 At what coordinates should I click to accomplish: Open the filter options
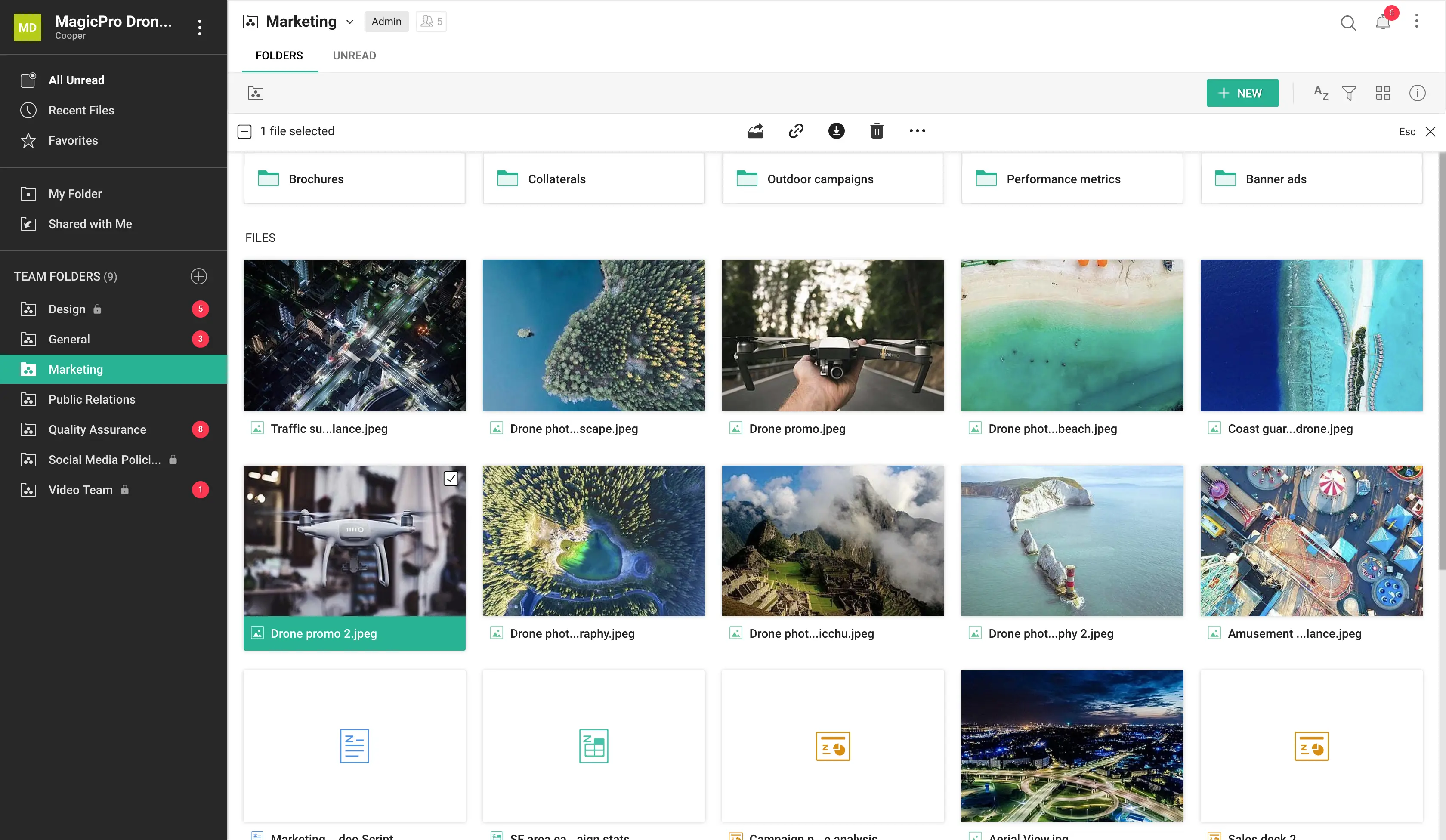(1349, 93)
